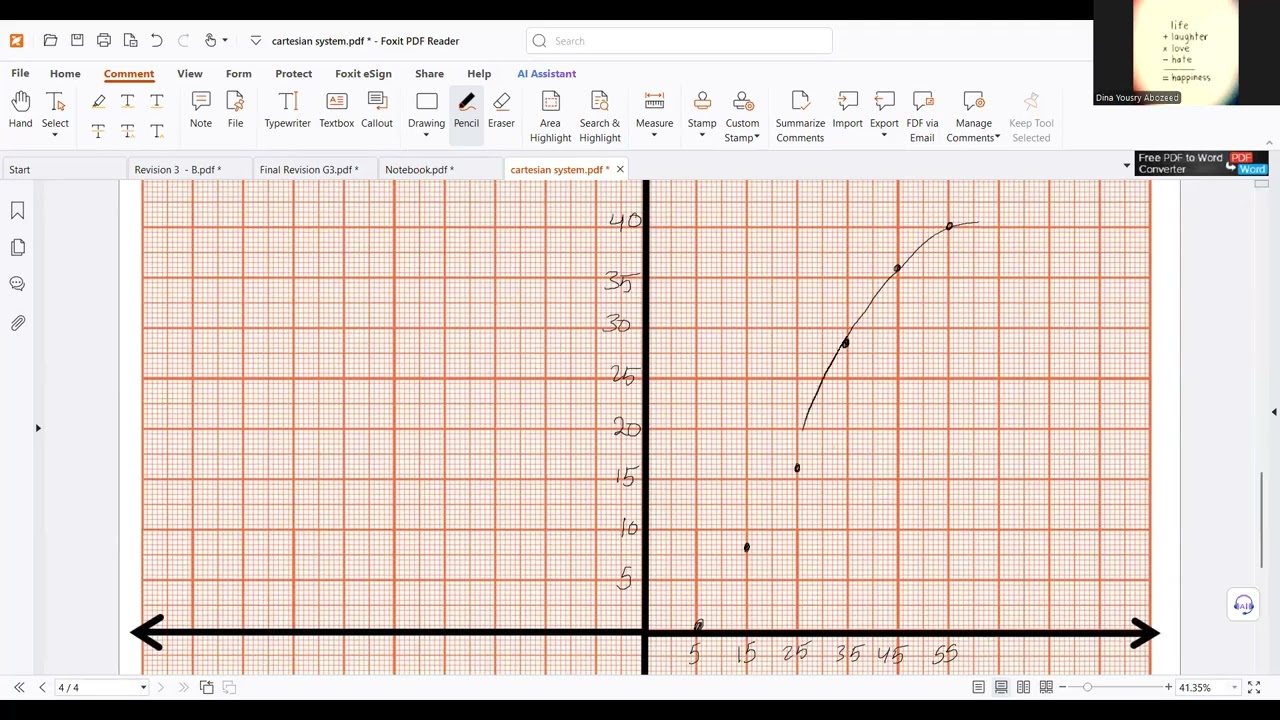Expand the quick access toolbar customization arrow

[256, 41]
